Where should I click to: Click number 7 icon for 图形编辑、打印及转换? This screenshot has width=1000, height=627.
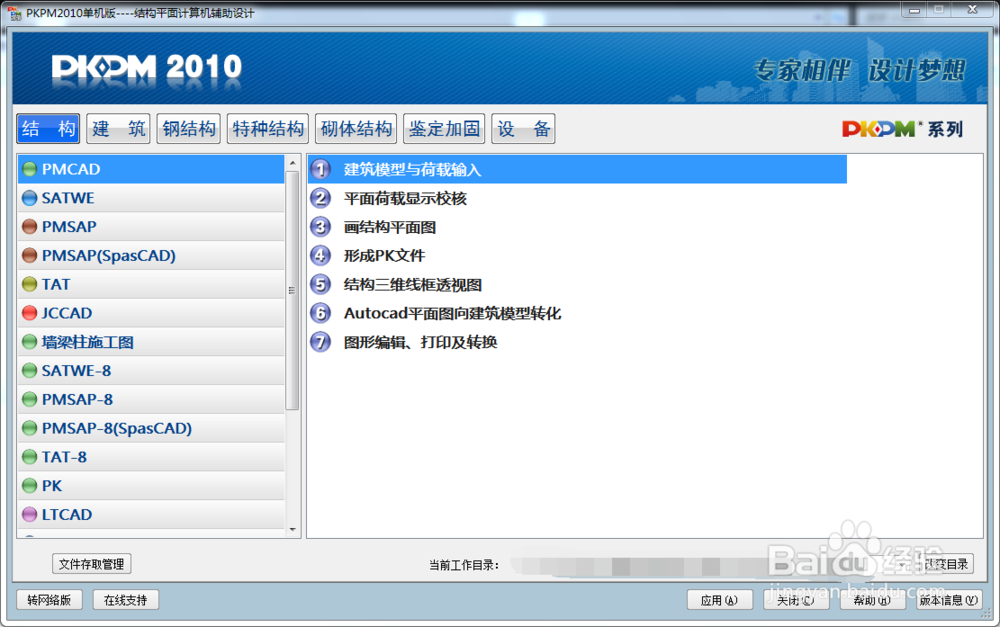[321, 342]
